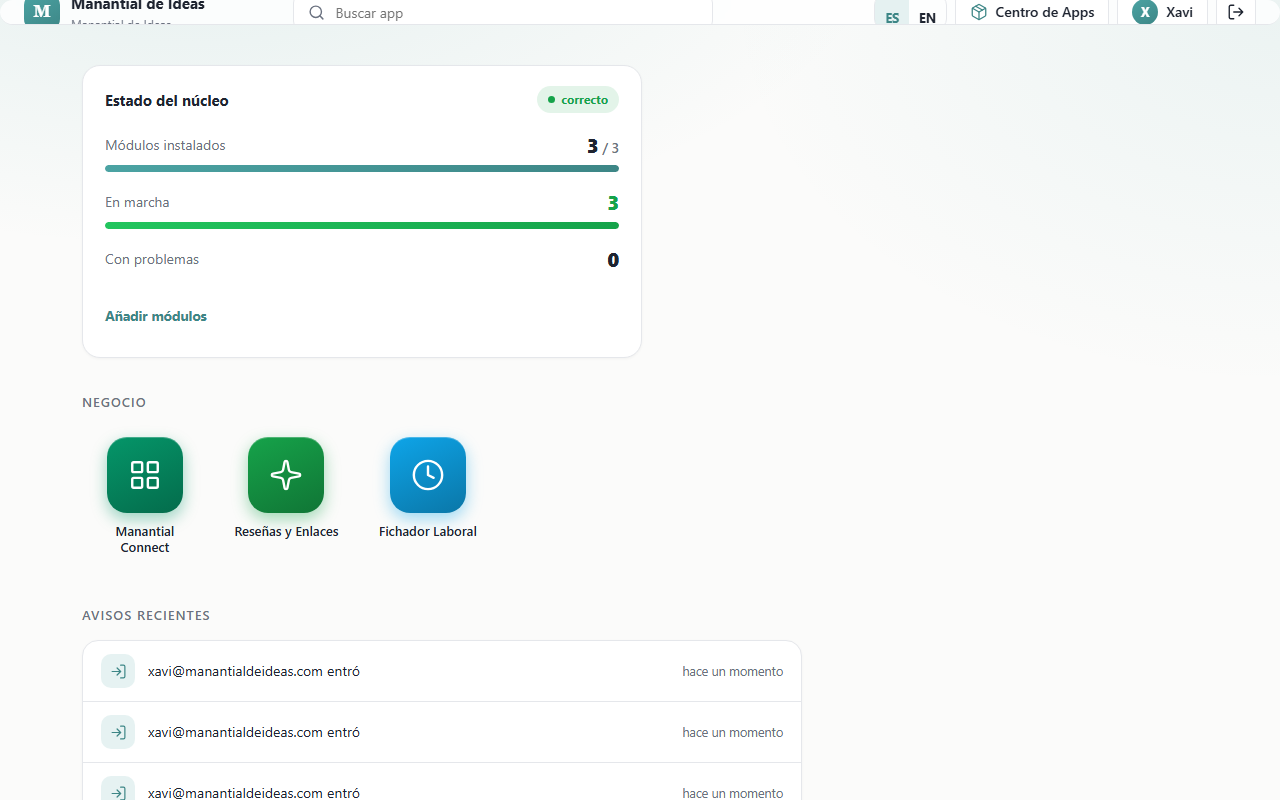The height and width of the screenshot is (800, 1280).
Task: Click the first login notice icon
Action: (118, 671)
